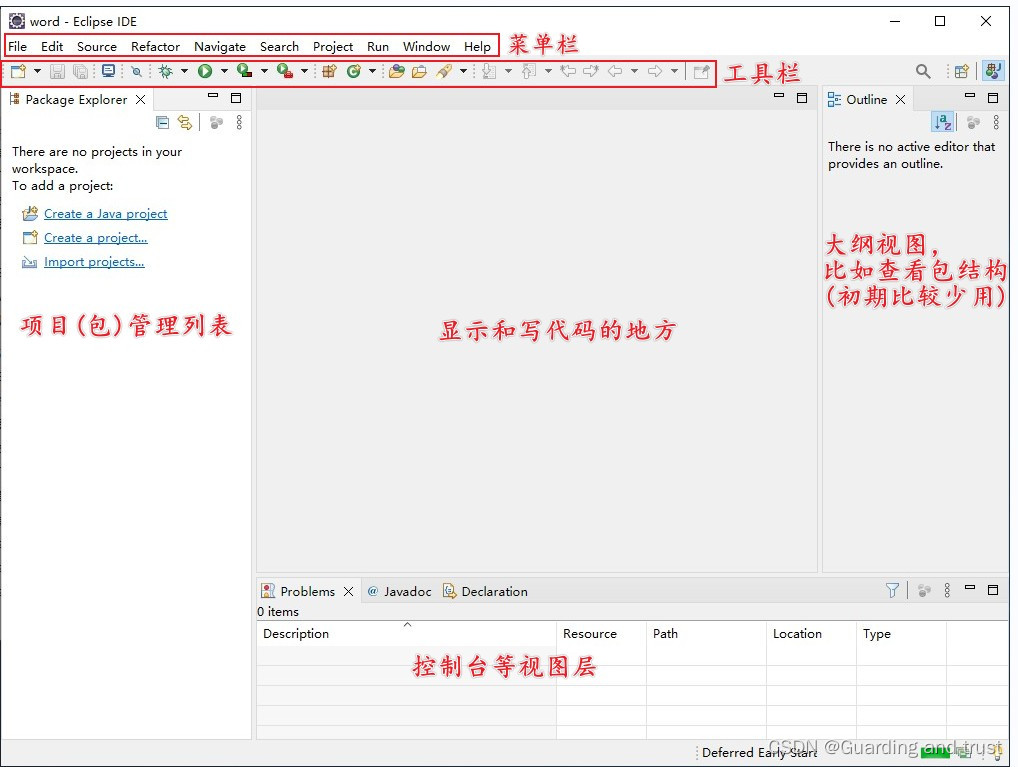Click the flashlight Search toolbar icon
Image resolution: width=1018 pixels, height=767 pixels.
(x=444, y=71)
